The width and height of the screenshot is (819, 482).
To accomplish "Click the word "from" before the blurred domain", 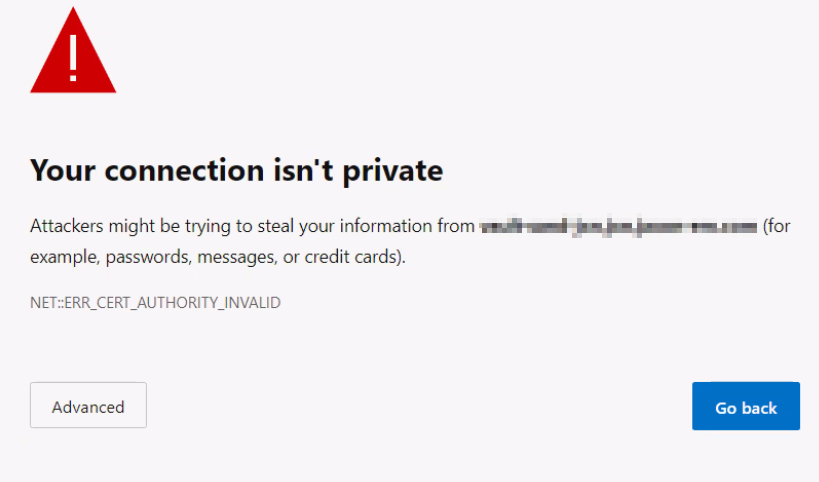I will [456, 227].
